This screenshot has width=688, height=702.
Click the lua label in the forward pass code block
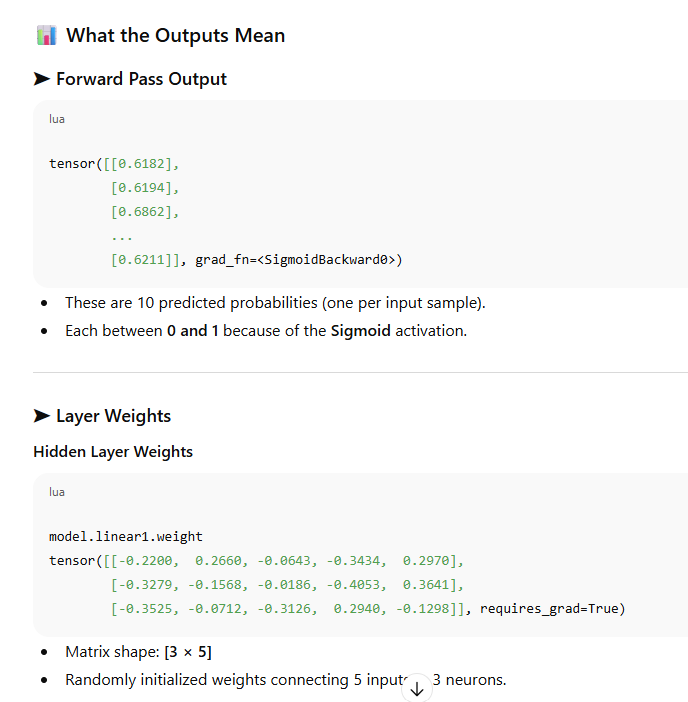(x=57, y=119)
